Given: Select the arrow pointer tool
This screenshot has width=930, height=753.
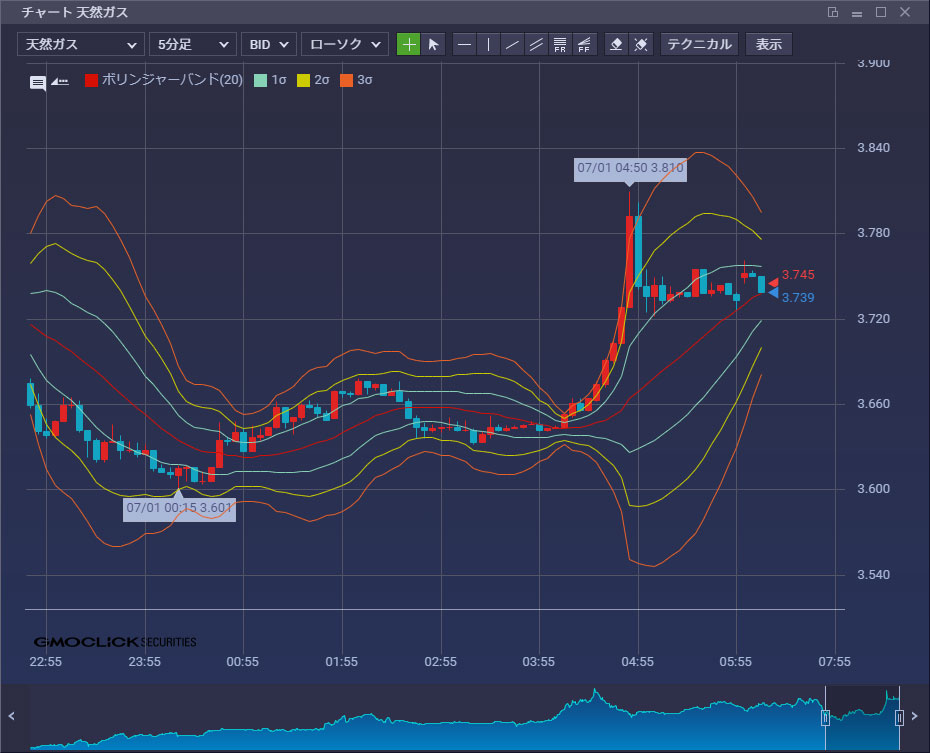Looking at the screenshot, I should (433, 44).
